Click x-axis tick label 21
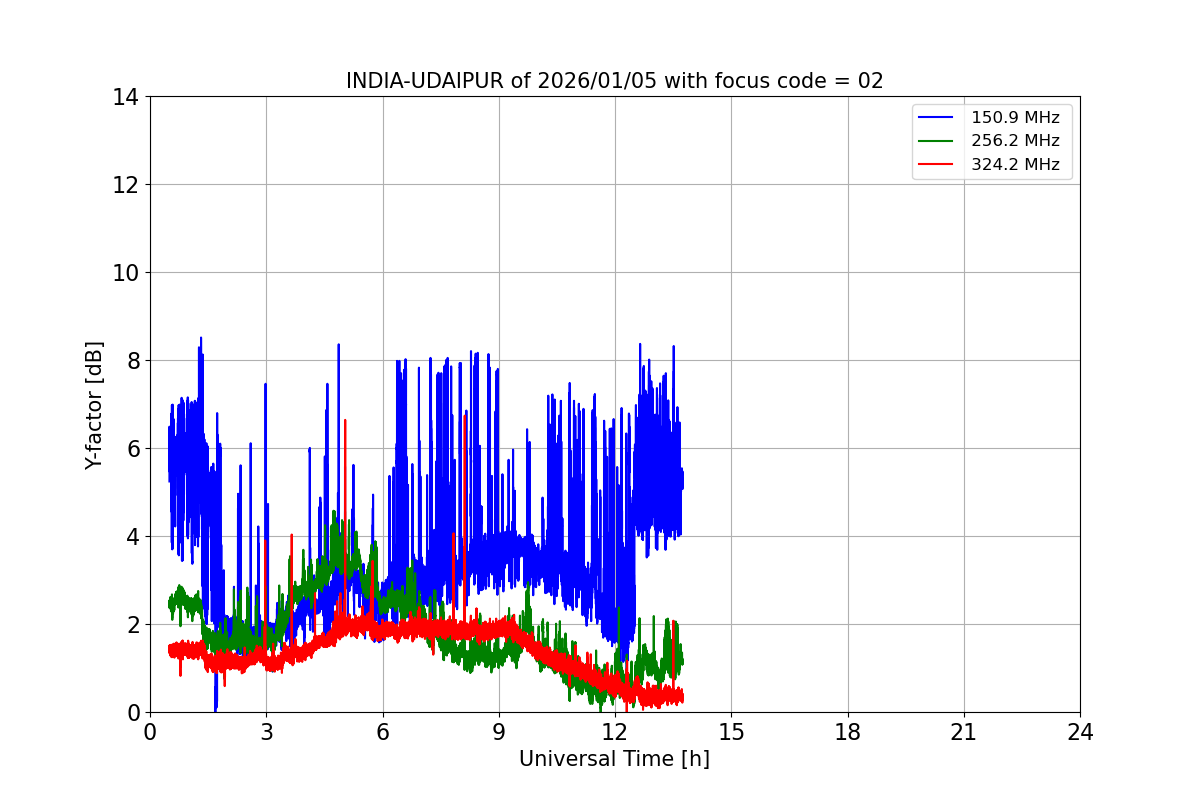1200x800 pixels. pyautogui.click(x=964, y=732)
